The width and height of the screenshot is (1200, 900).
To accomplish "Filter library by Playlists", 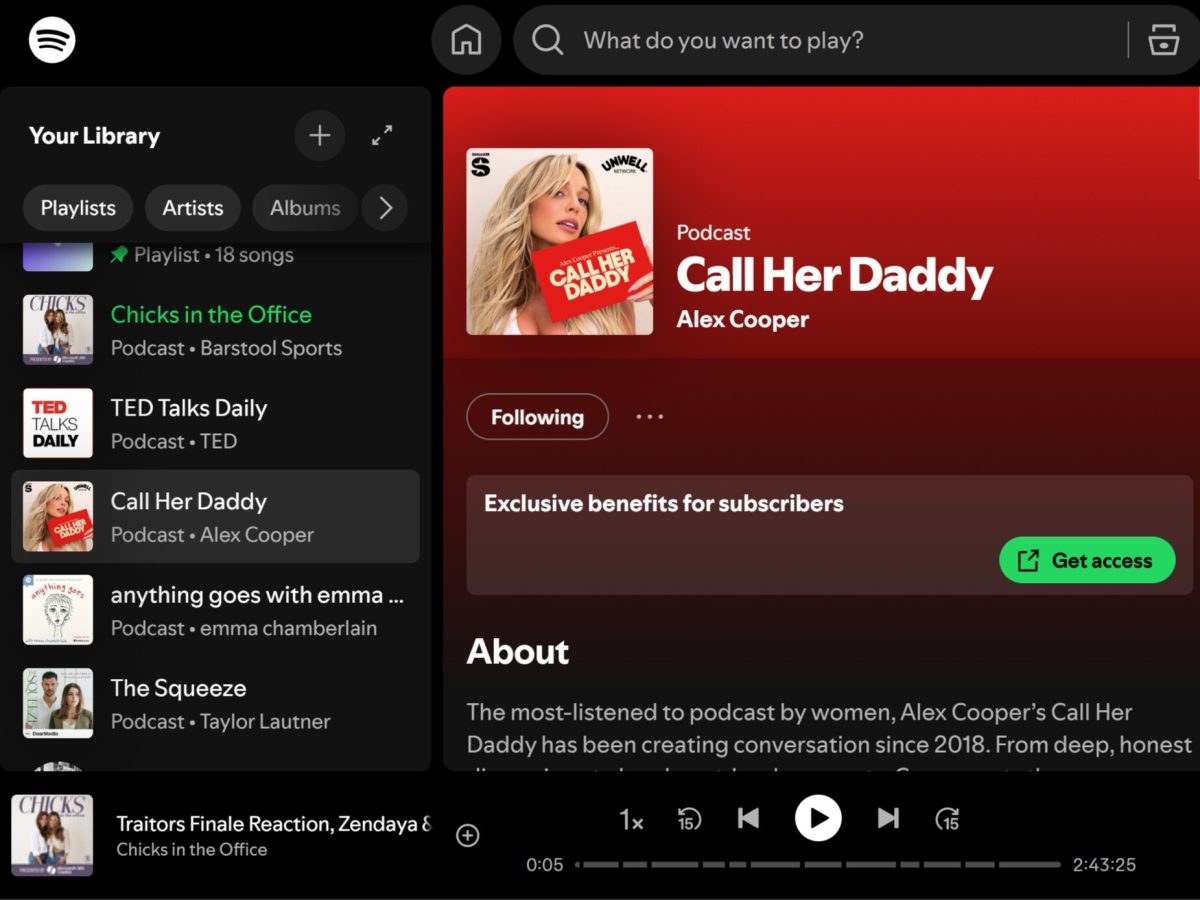I will 78,208.
